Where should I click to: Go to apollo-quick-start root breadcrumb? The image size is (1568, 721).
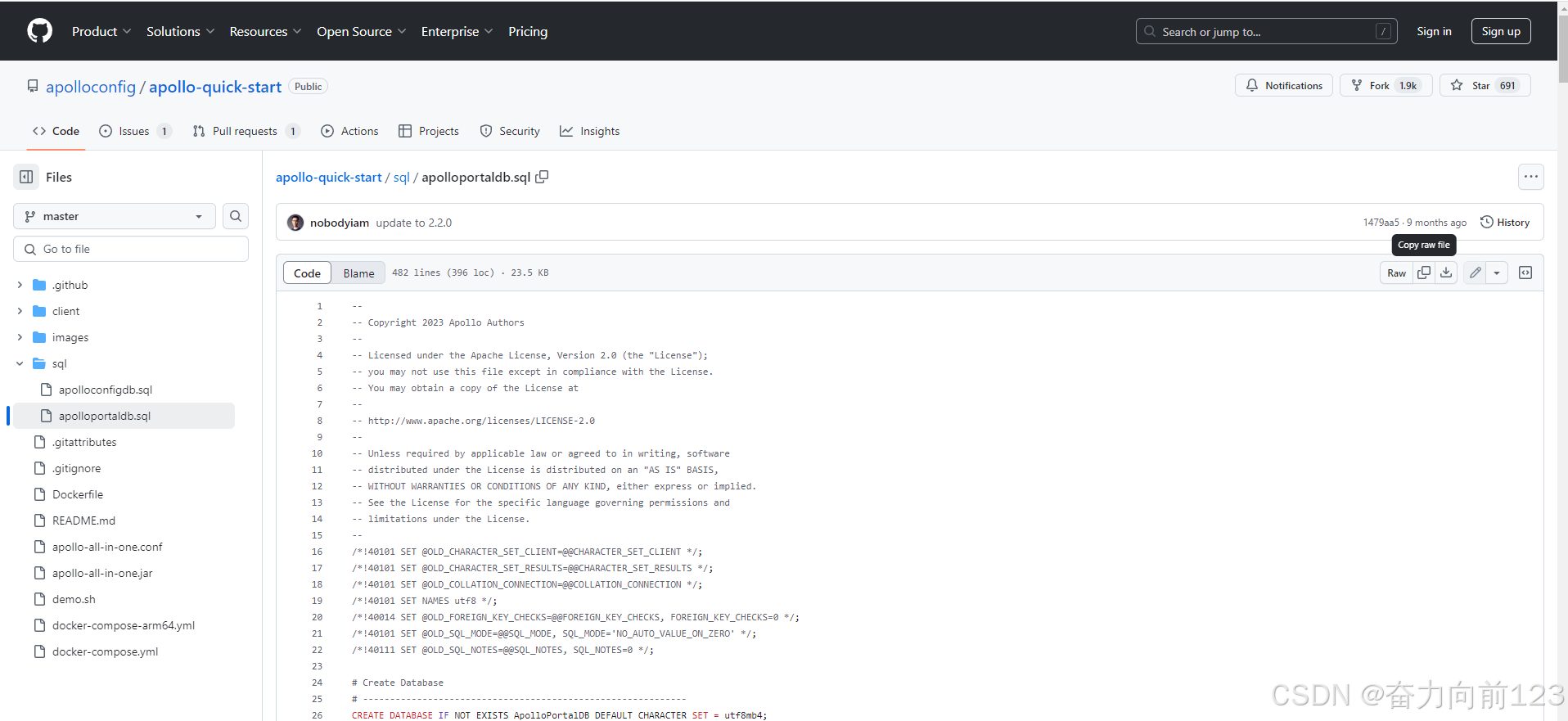(329, 177)
